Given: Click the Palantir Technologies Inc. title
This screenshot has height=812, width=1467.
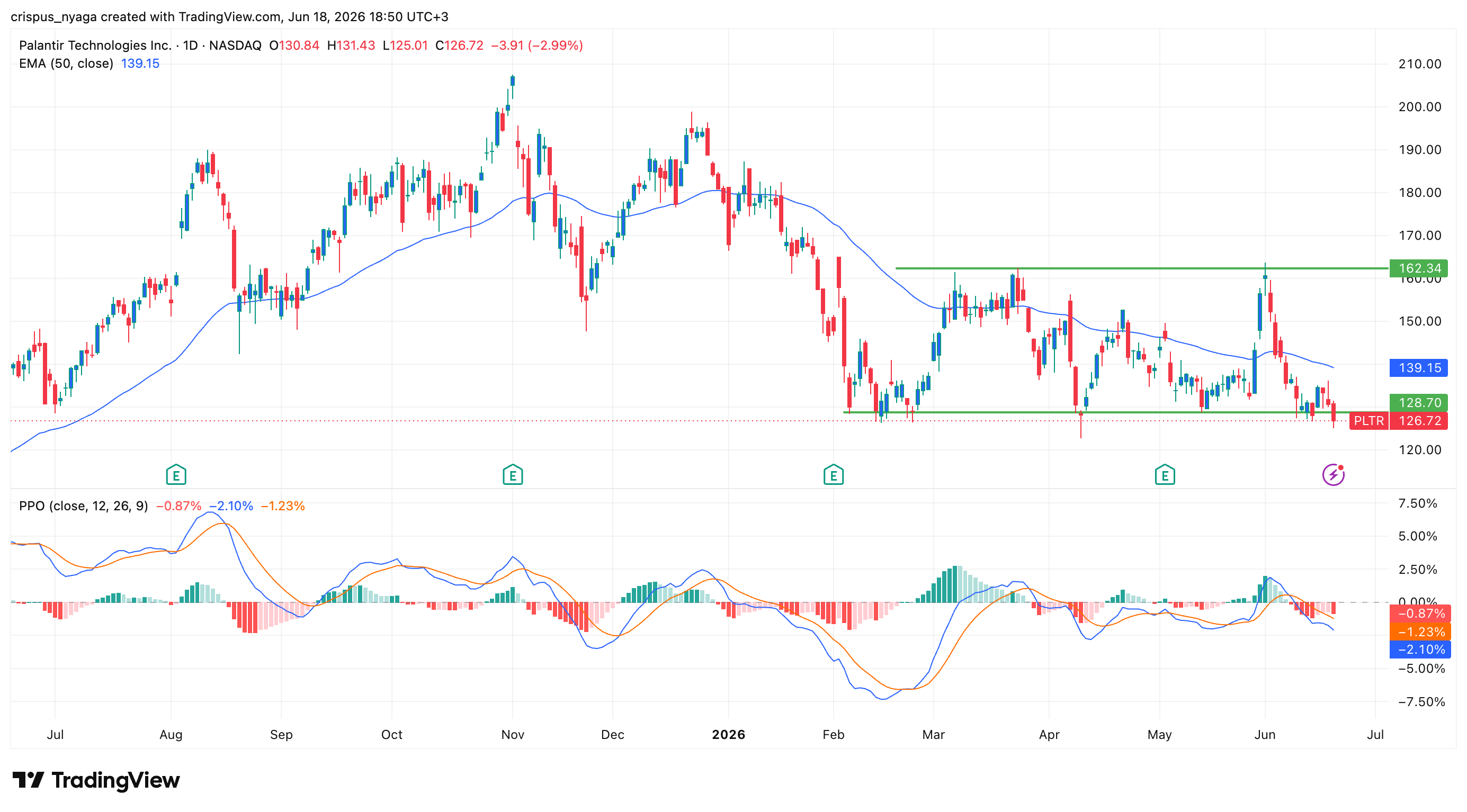Looking at the screenshot, I should point(95,46).
